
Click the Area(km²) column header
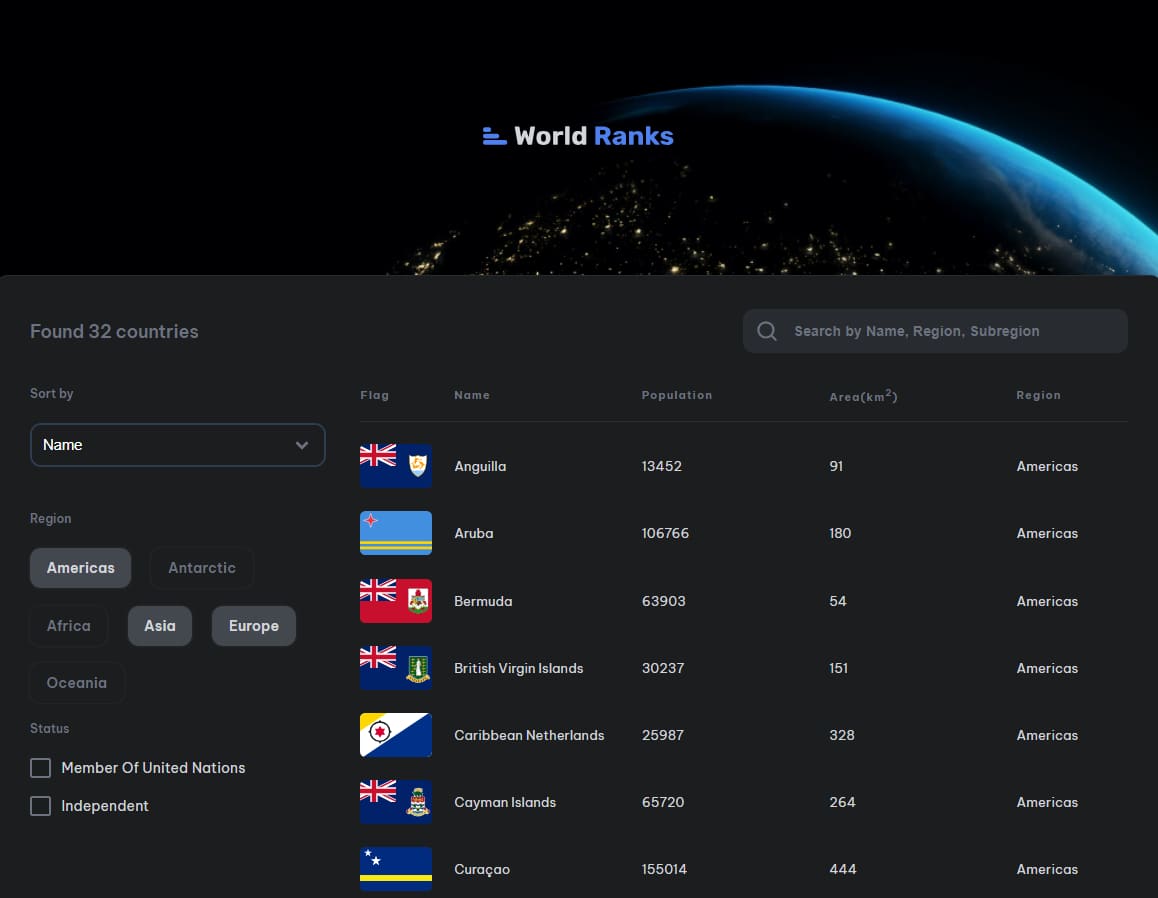pyautogui.click(x=862, y=395)
